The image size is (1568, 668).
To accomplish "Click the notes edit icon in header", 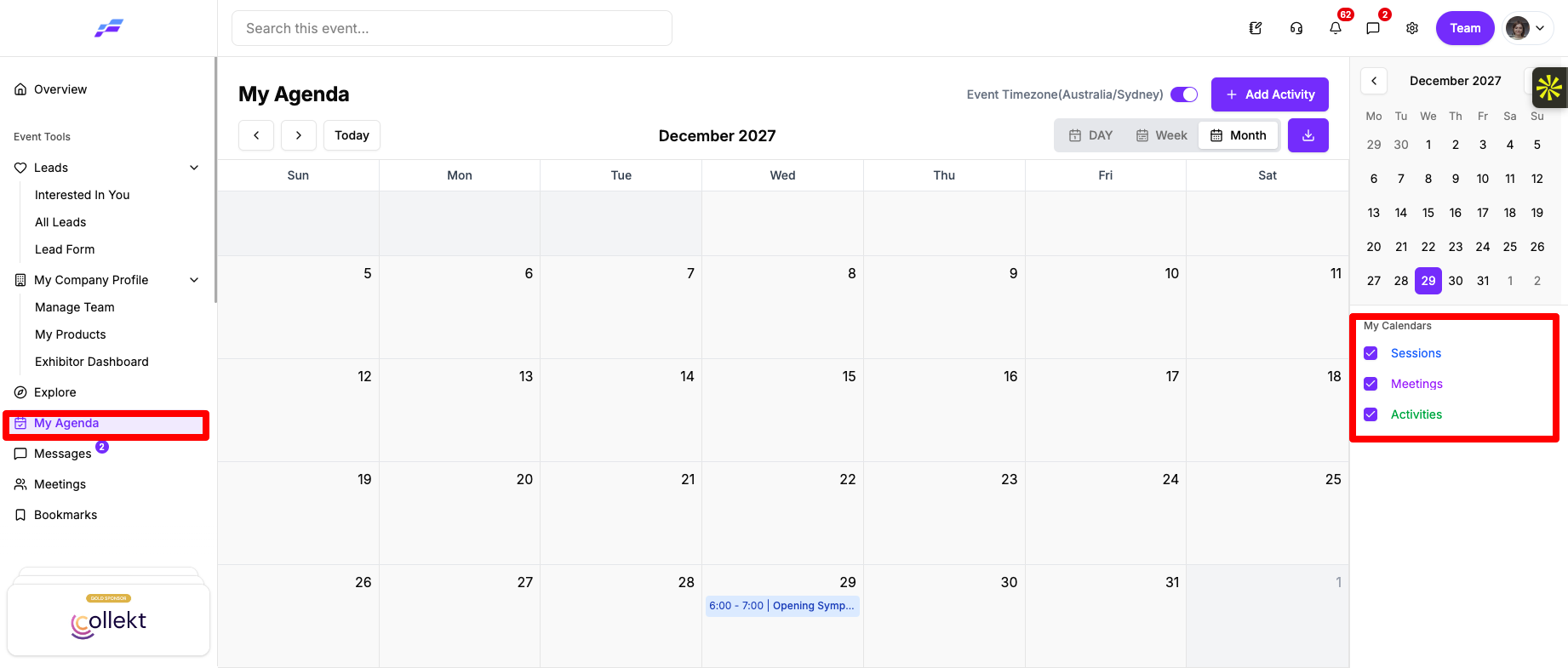I will (x=1256, y=28).
